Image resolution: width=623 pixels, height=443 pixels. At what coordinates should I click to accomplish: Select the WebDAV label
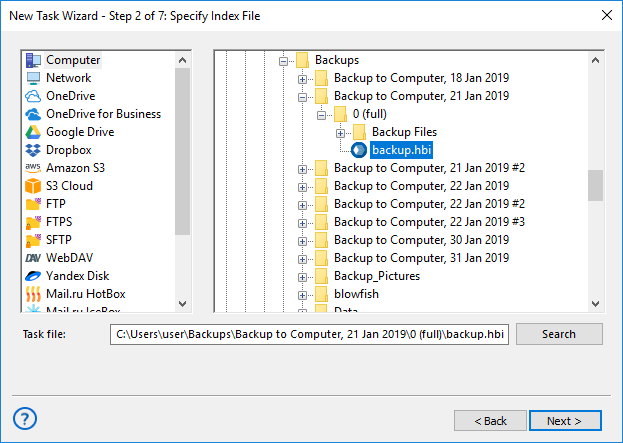(69, 258)
